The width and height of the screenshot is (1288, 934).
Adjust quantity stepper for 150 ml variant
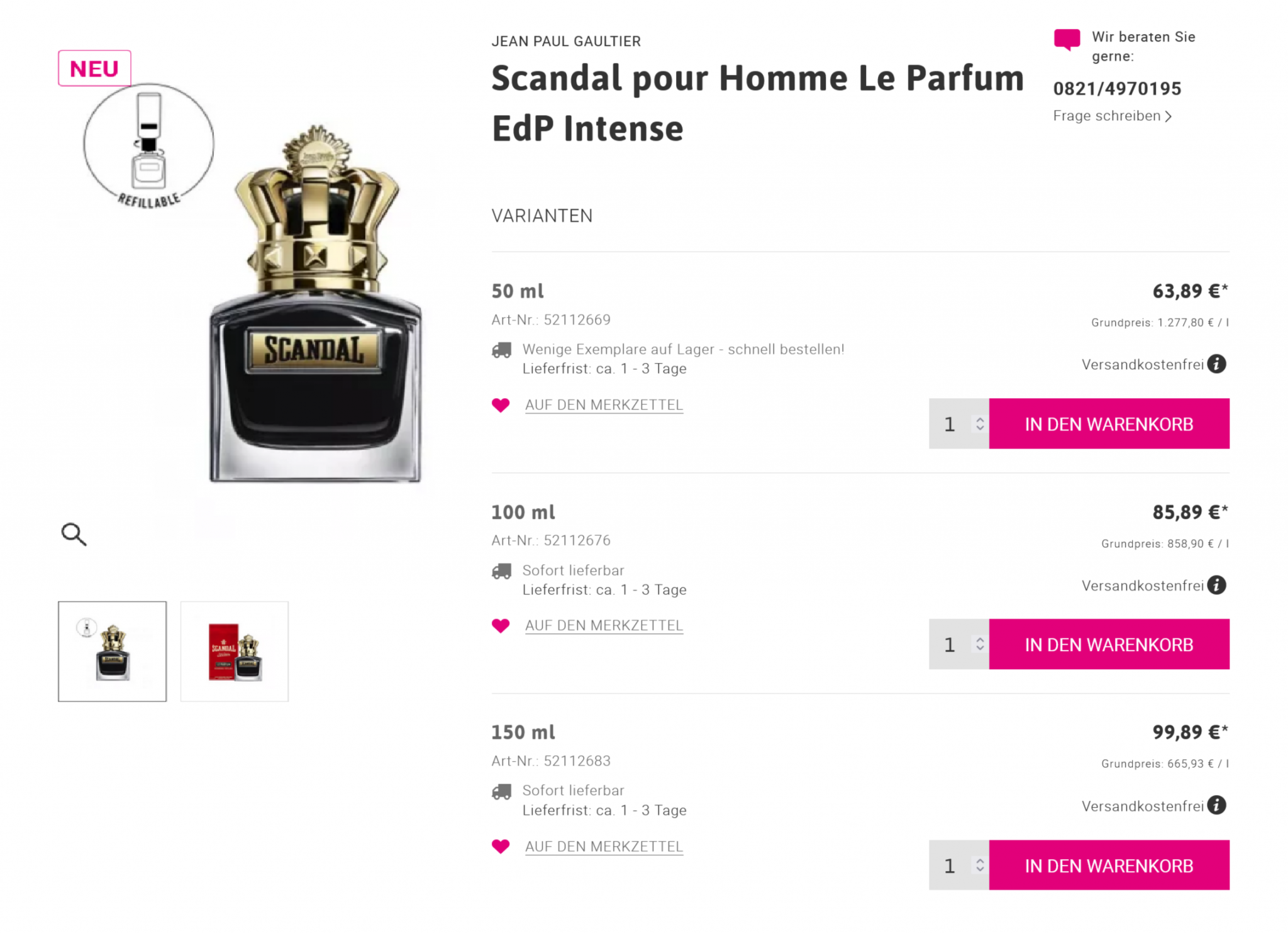point(979,865)
